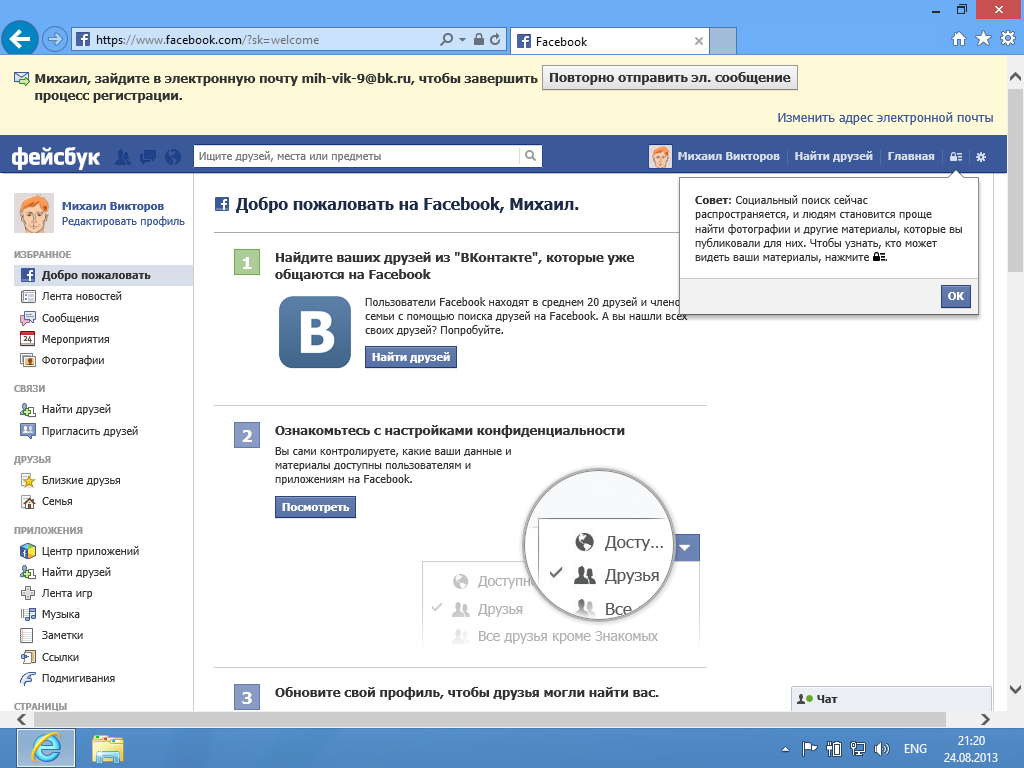Viewport: 1024px width, 768px height.
Task: Open address bar dropdown arrow
Action: pyautogui.click(x=462, y=40)
